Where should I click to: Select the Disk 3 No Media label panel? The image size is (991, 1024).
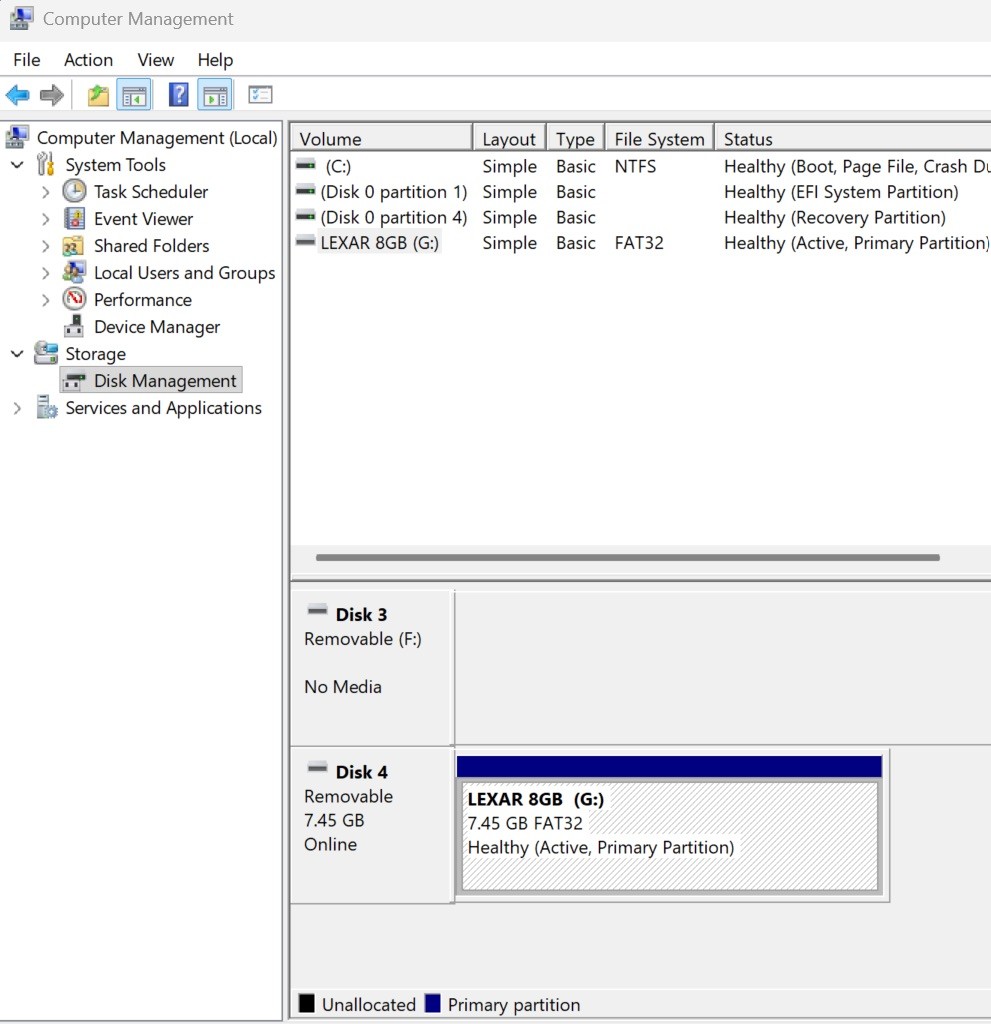[372, 667]
